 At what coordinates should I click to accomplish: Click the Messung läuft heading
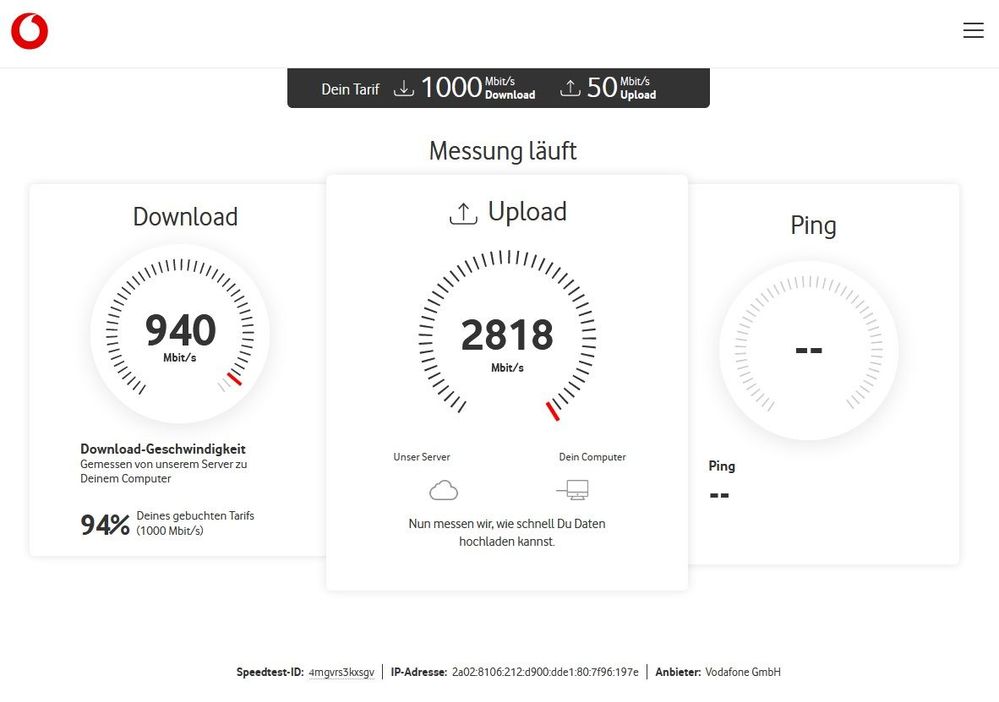tap(502, 151)
